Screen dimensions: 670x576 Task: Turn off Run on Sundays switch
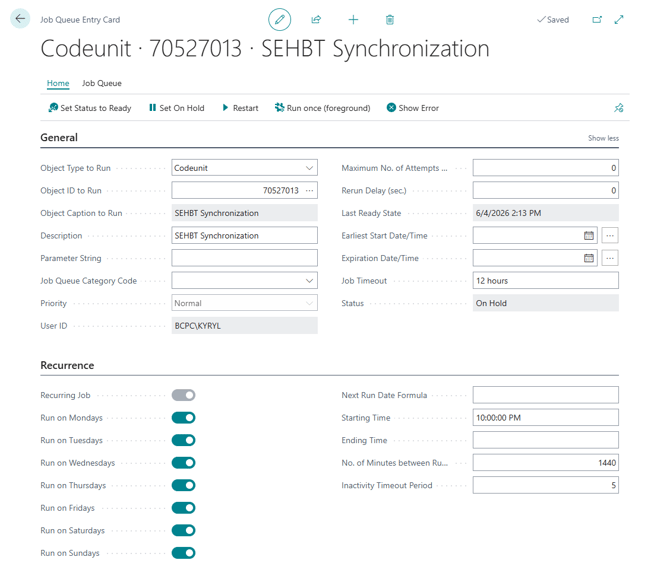coord(184,553)
